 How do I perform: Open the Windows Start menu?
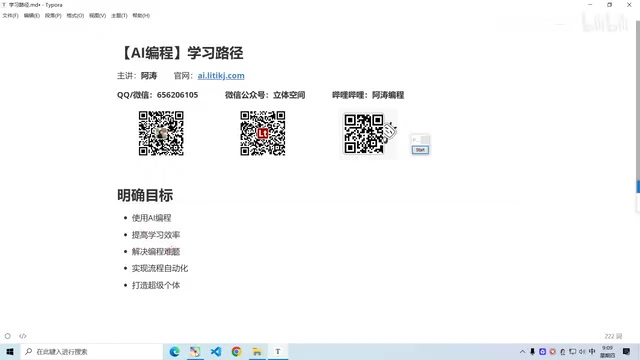(10, 351)
